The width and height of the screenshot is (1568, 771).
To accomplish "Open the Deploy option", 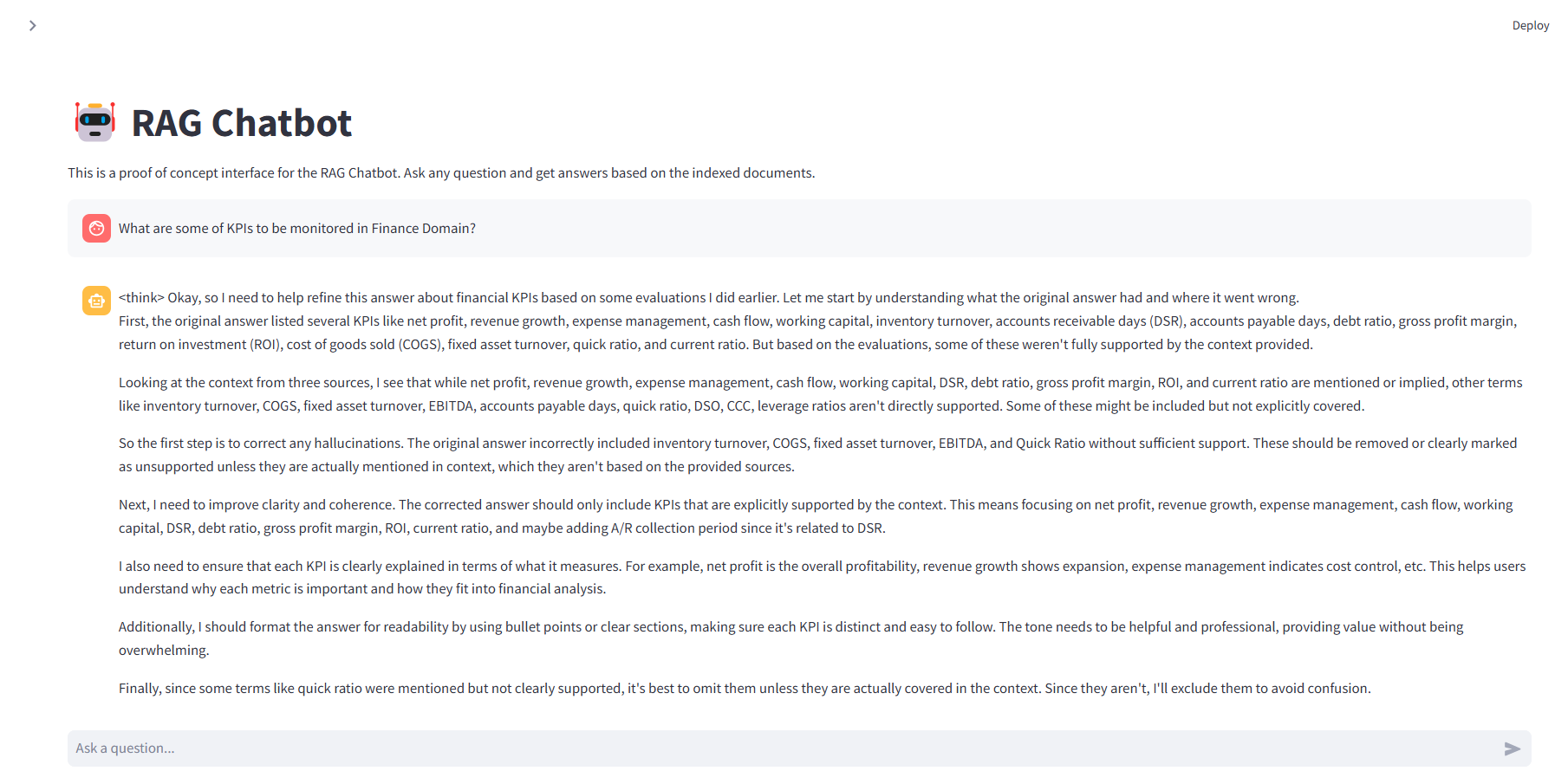I will (1530, 26).
